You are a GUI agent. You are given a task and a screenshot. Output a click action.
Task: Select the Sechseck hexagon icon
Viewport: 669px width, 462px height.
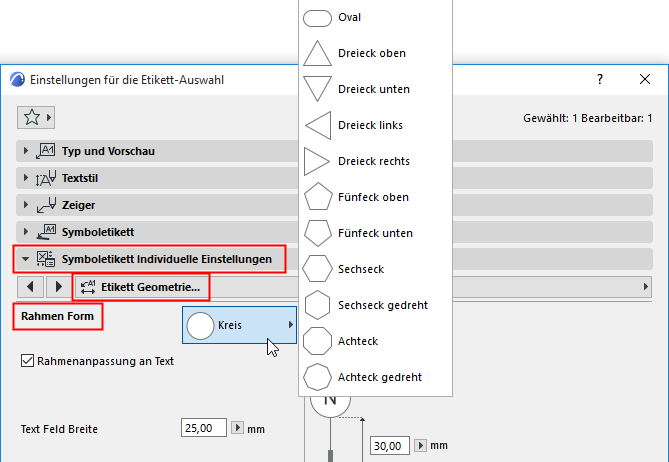[317, 269]
